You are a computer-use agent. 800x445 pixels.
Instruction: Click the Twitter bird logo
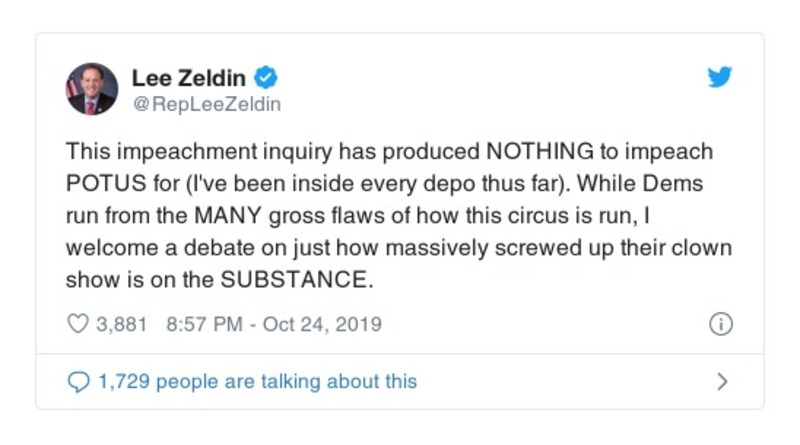(x=720, y=77)
